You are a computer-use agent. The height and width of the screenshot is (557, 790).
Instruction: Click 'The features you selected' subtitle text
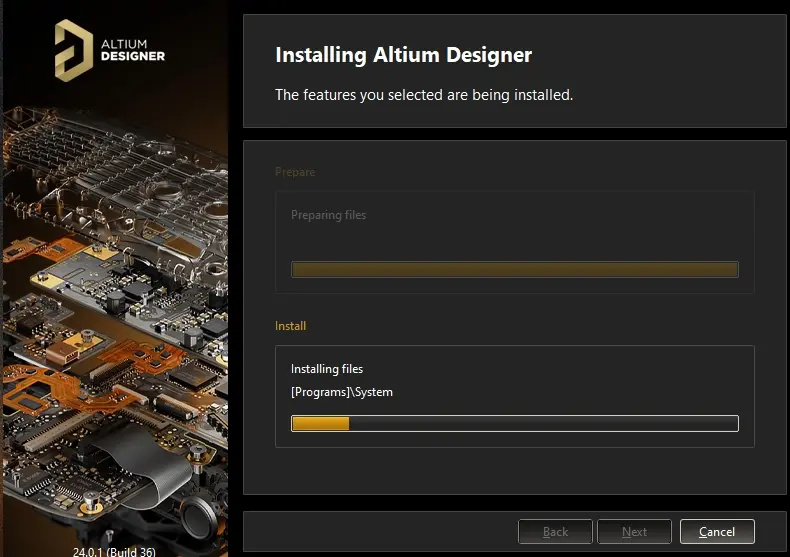[x=424, y=95]
